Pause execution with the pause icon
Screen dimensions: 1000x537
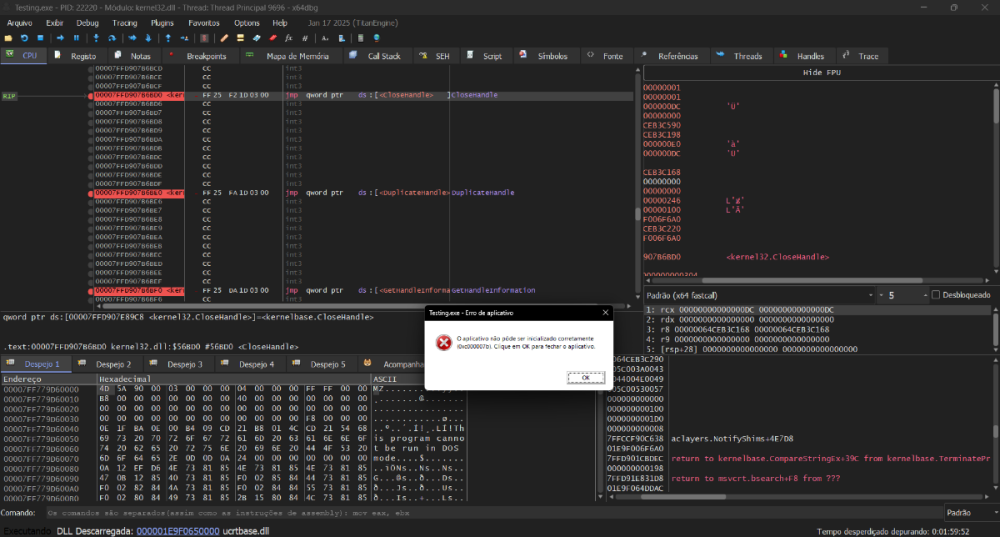[75, 38]
